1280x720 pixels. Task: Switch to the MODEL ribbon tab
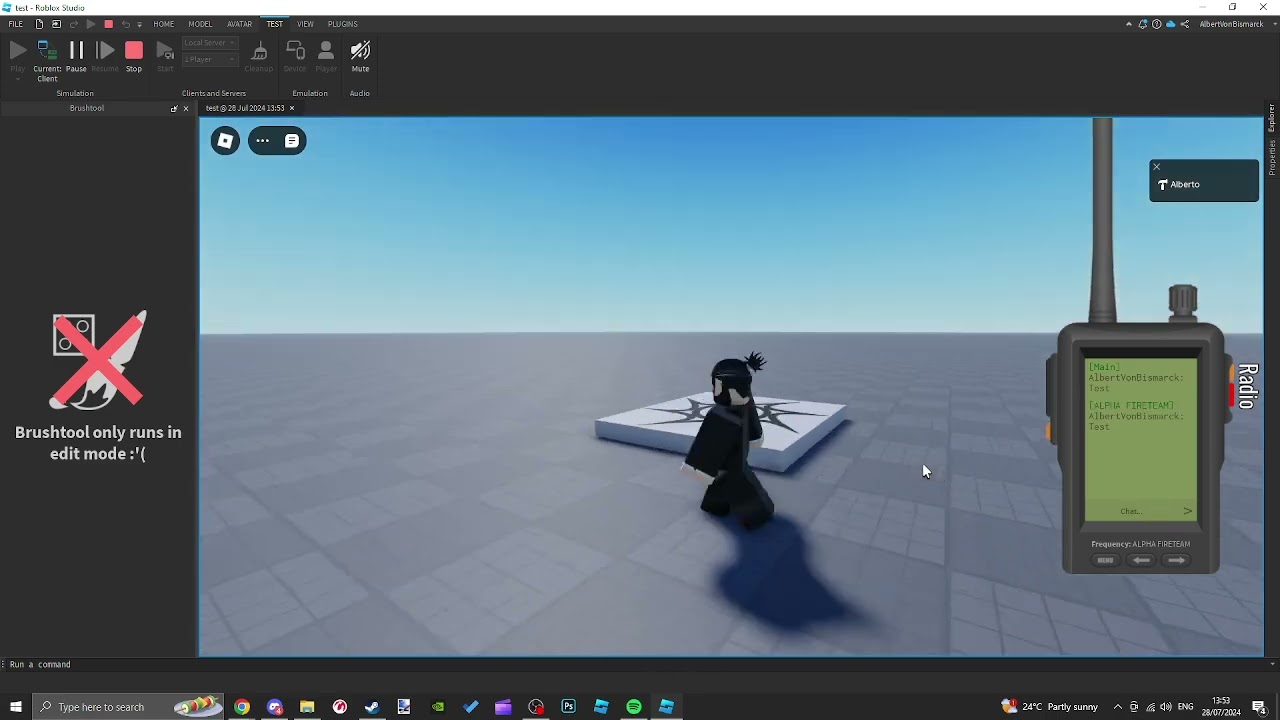coord(200,24)
